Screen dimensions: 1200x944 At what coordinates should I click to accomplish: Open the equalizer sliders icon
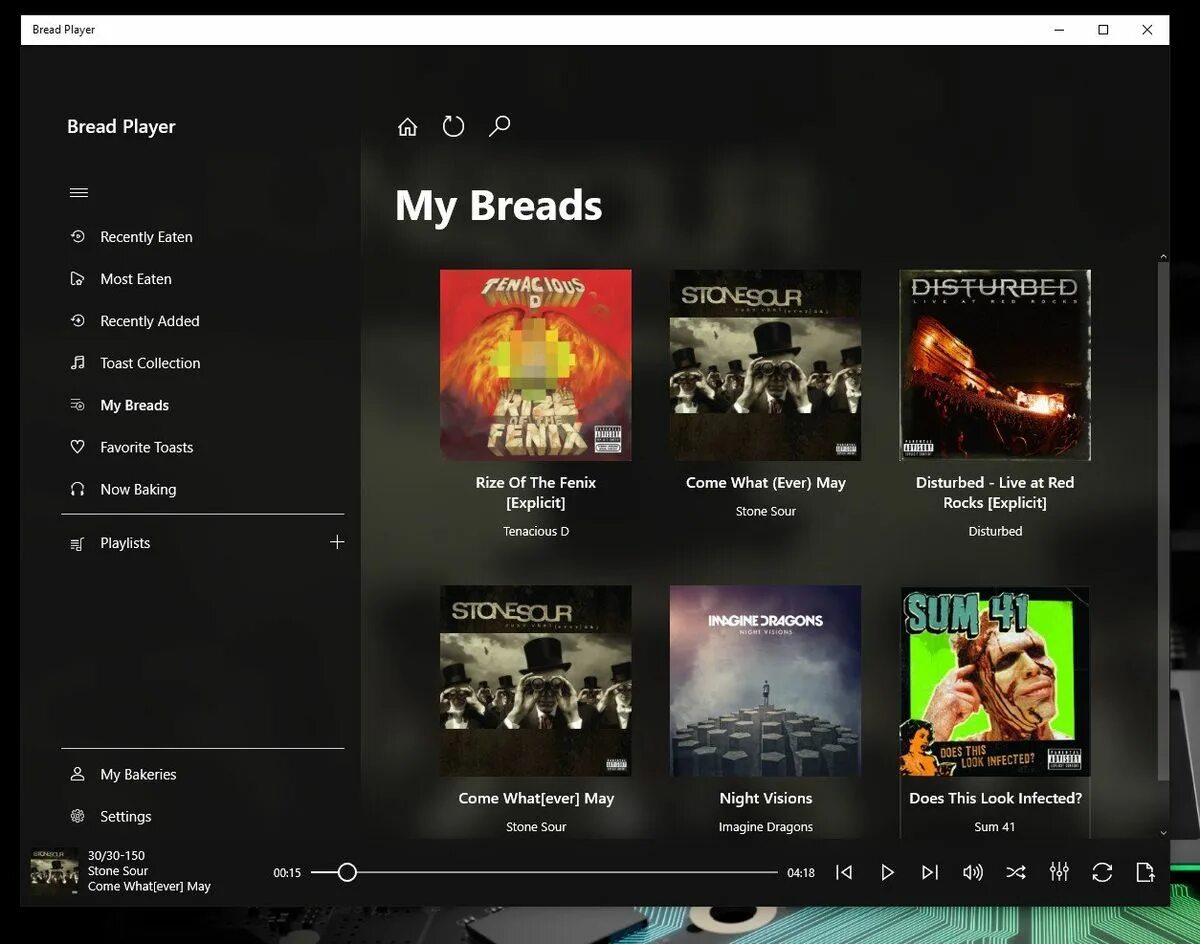1059,872
